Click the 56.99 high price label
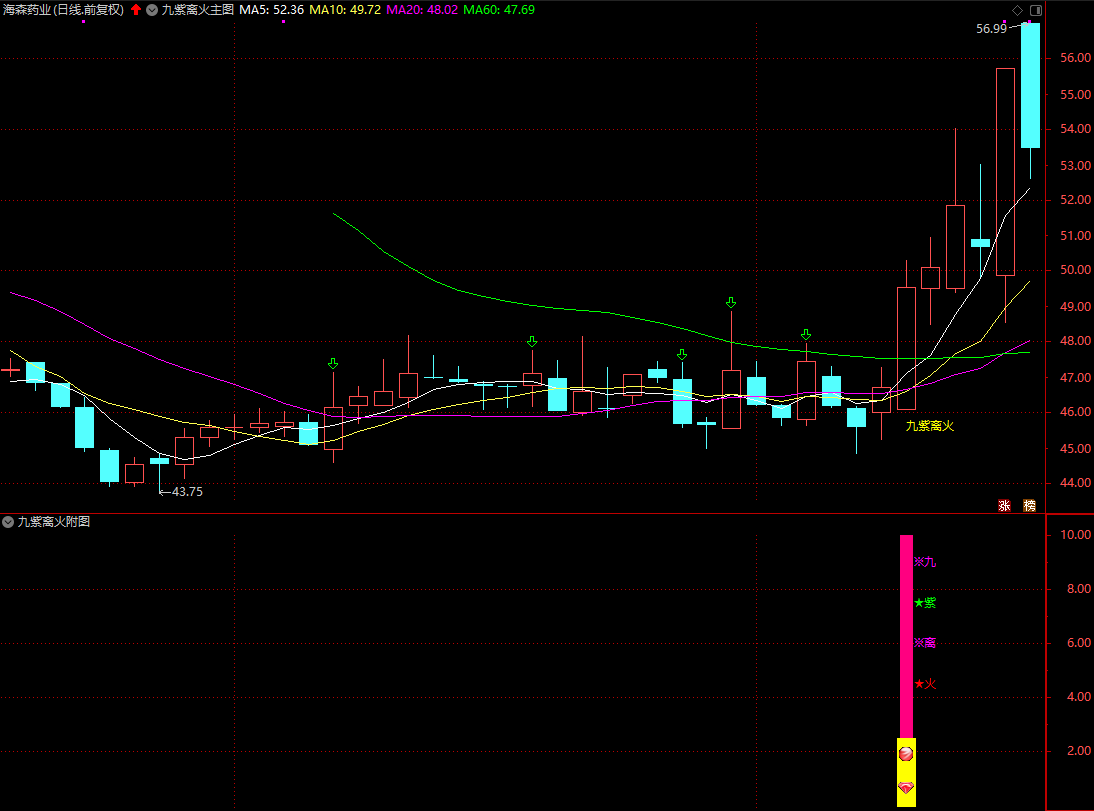 click(991, 29)
